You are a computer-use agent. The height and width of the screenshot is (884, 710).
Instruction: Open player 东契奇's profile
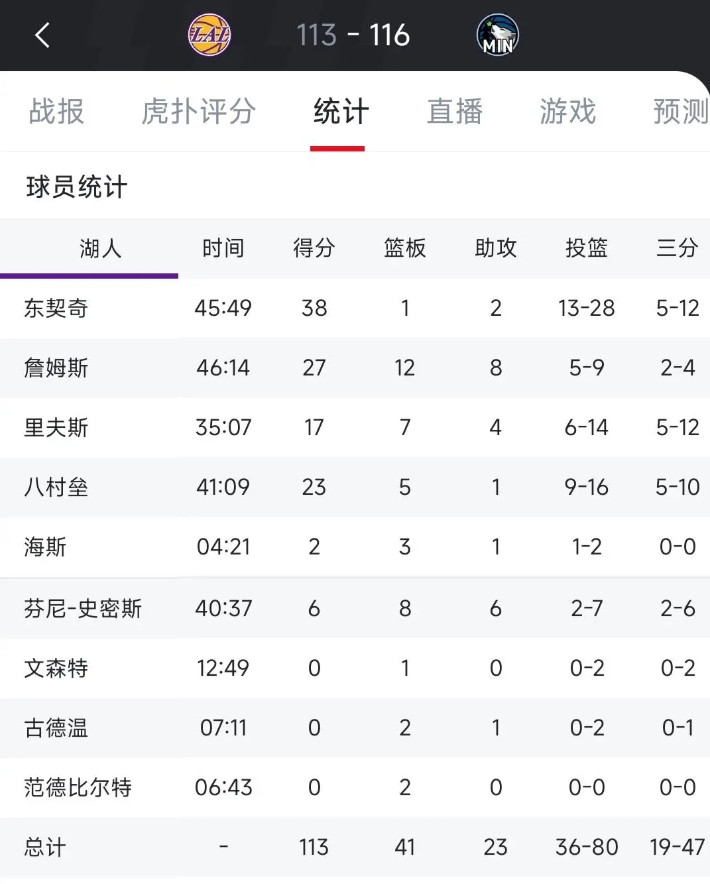[56, 308]
